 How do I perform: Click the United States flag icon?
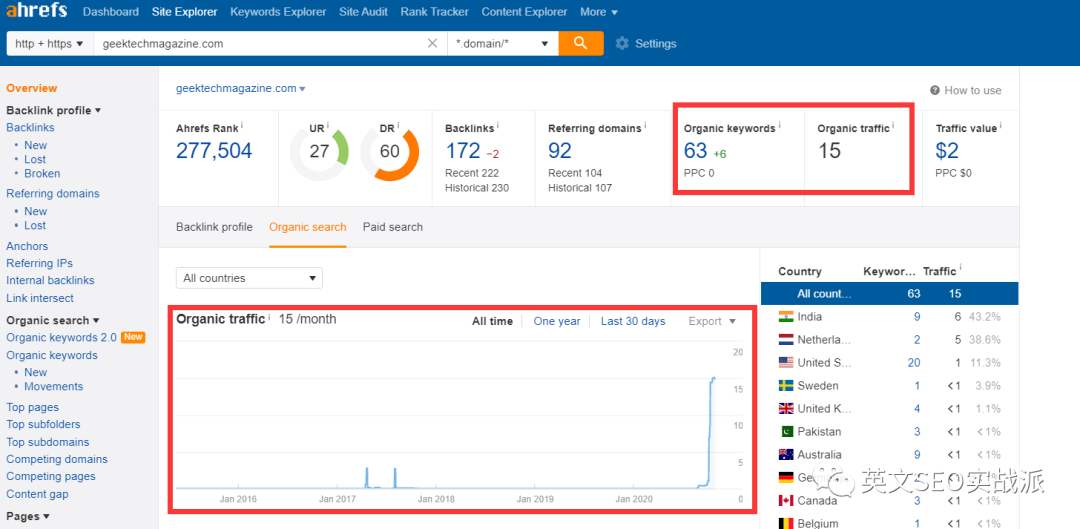(786, 362)
